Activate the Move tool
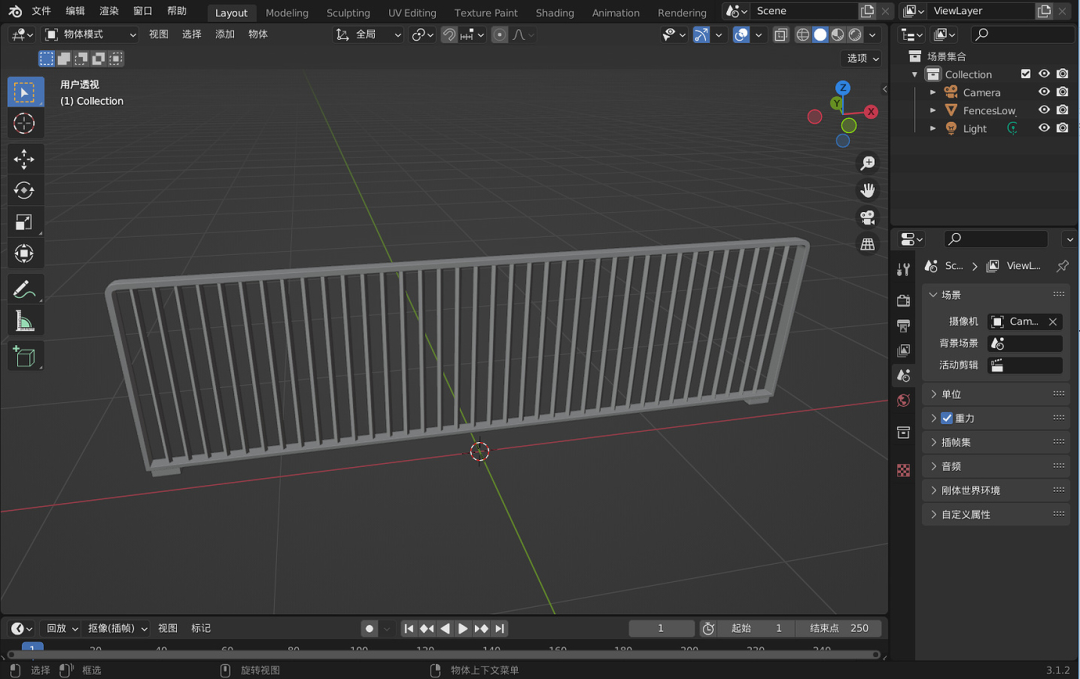 point(25,159)
